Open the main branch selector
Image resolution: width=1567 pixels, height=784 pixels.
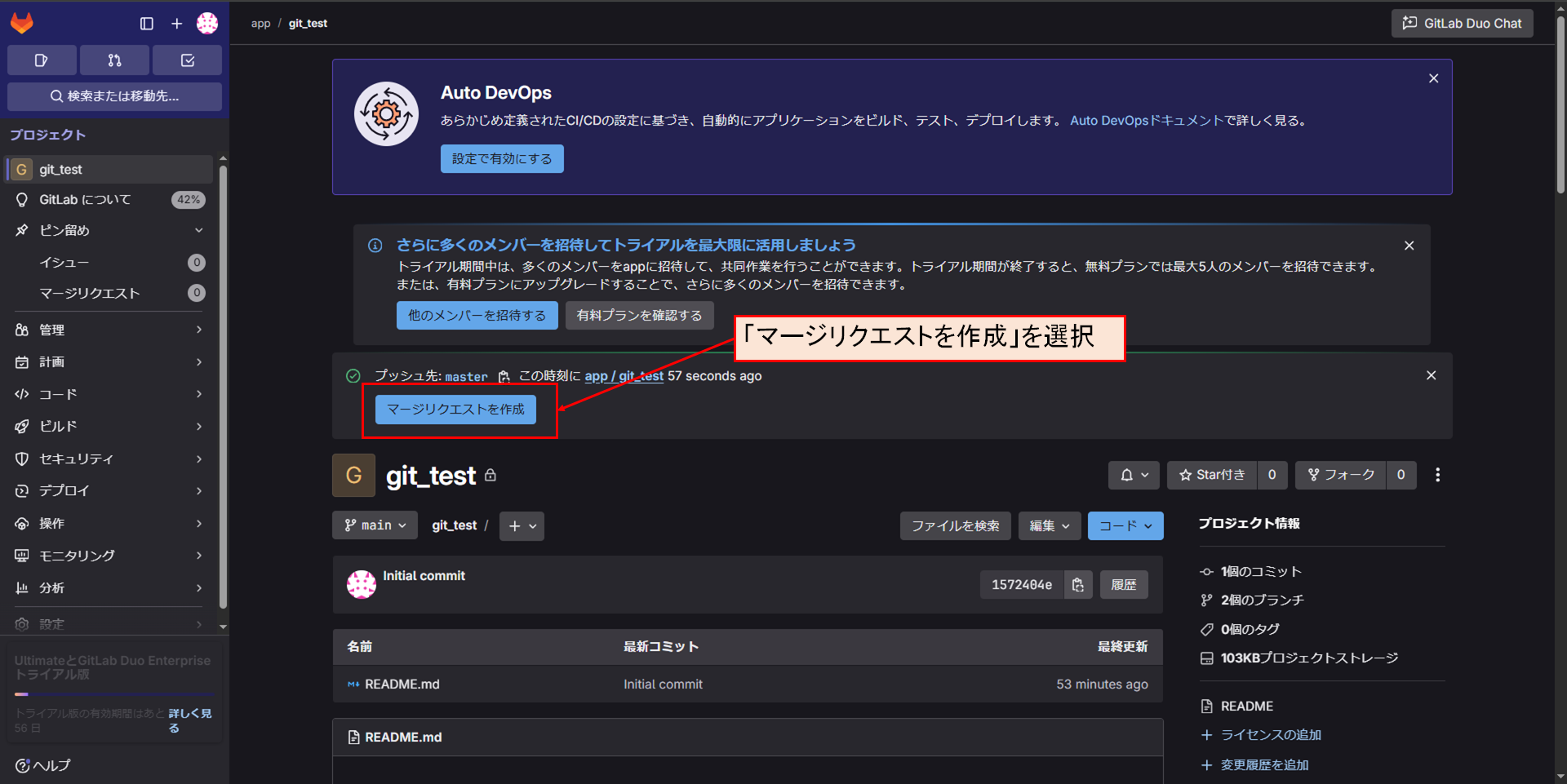pyautogui.click(x=375, y=525)
